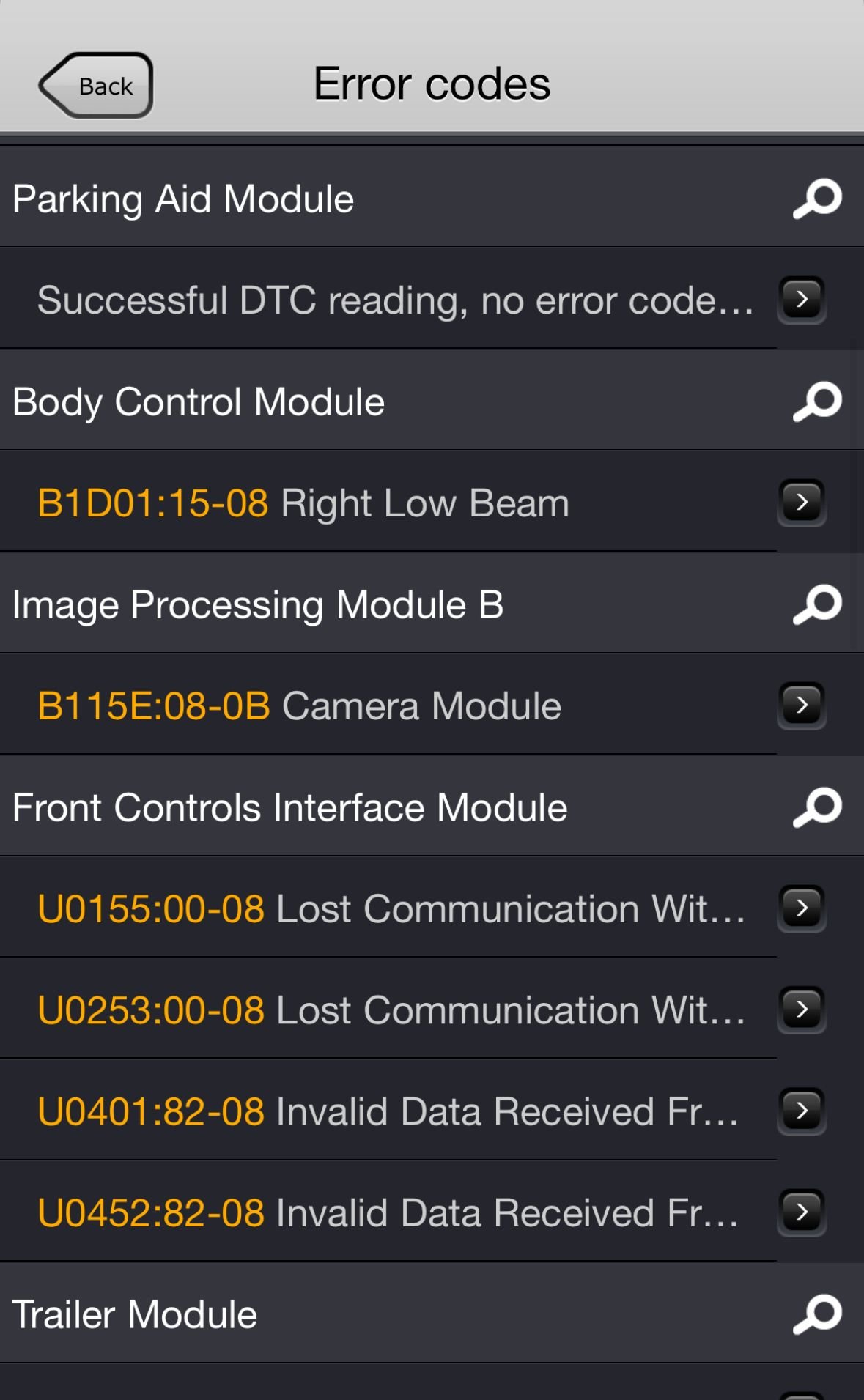Tap the Trailer Module section title
The width and height of the screenshot is (864, 1400).
[x=135, y=1315]
